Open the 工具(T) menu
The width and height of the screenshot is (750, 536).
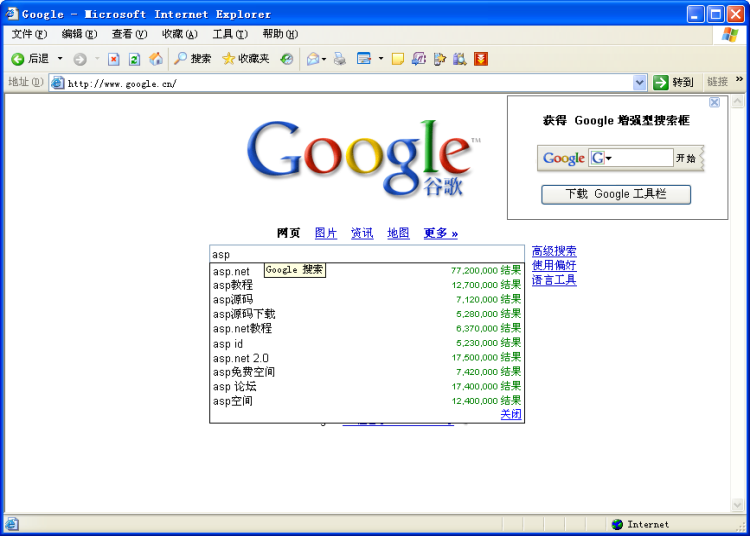point(230,34)
